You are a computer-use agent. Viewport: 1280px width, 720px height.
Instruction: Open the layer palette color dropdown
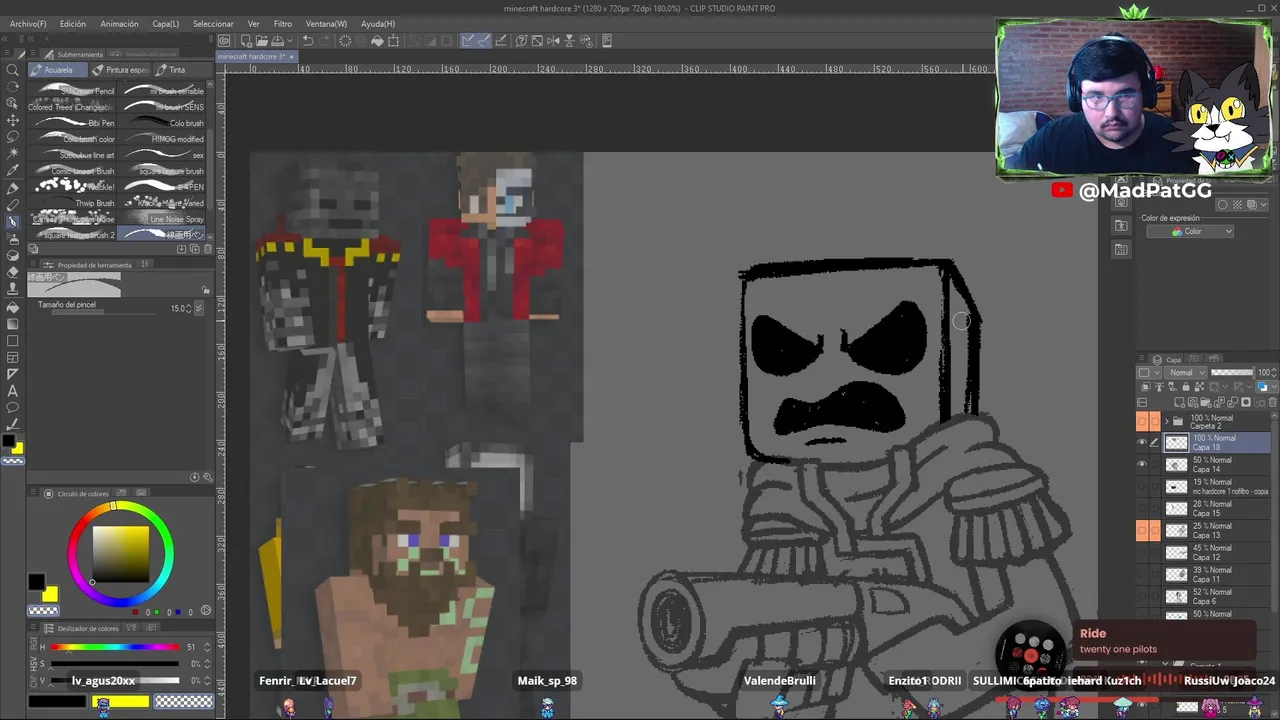coord(1147,373)
